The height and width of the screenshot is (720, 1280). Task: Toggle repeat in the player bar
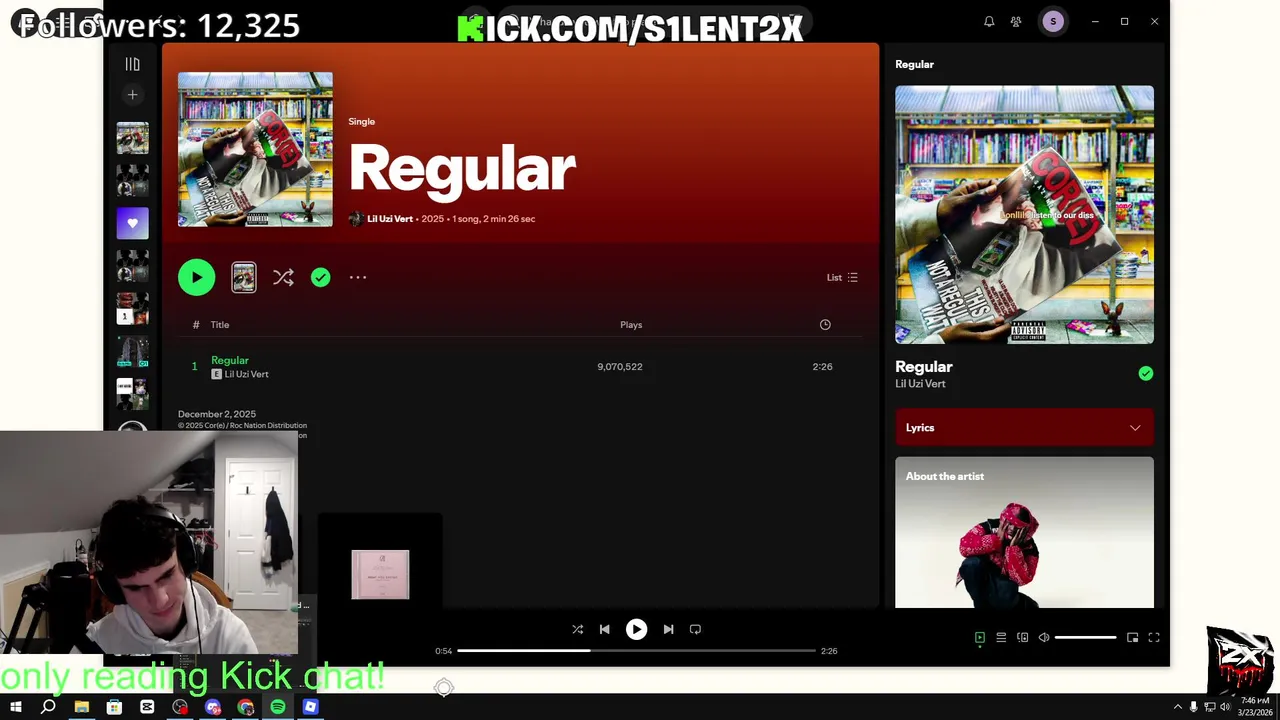point(695,629)
